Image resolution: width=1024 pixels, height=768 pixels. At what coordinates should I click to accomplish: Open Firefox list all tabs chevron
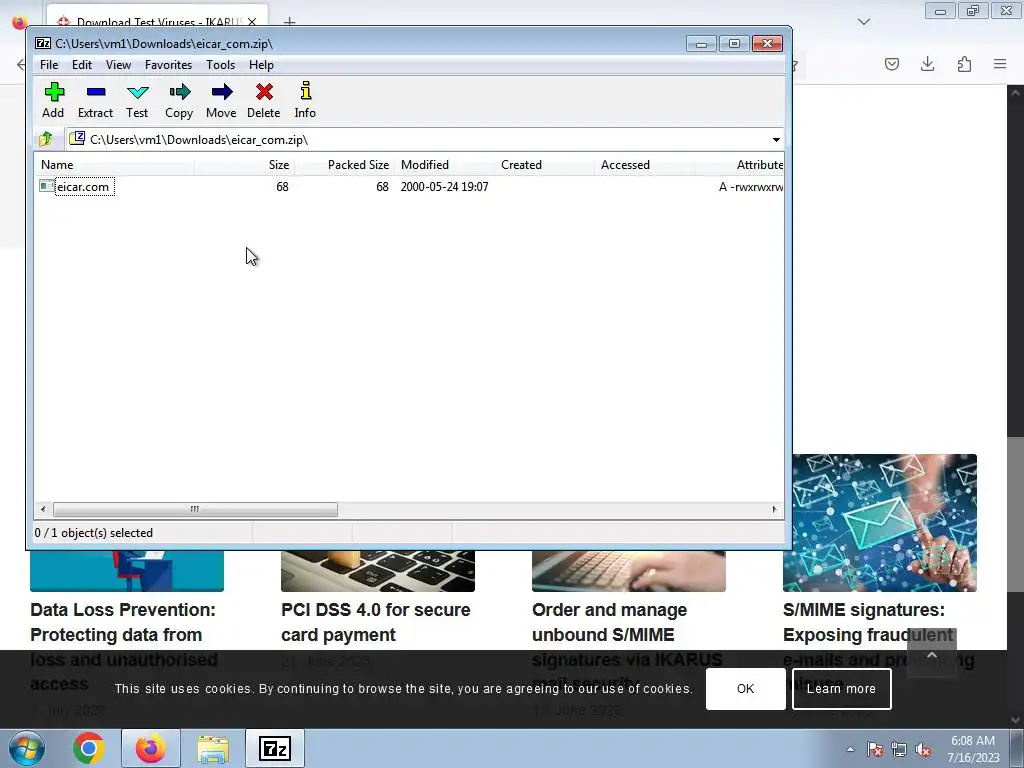click(864, 22)
